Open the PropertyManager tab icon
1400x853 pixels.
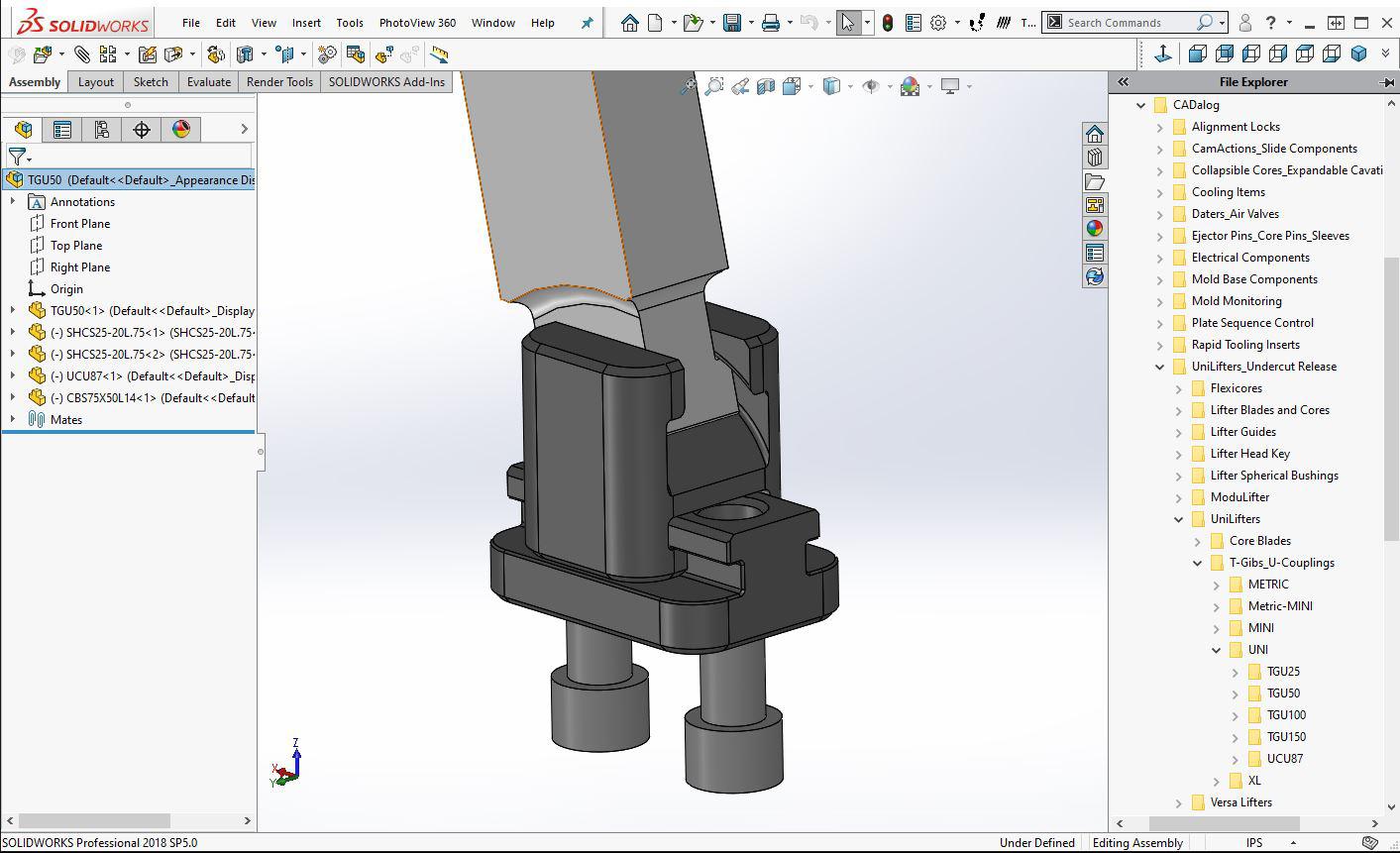[62, 130]
